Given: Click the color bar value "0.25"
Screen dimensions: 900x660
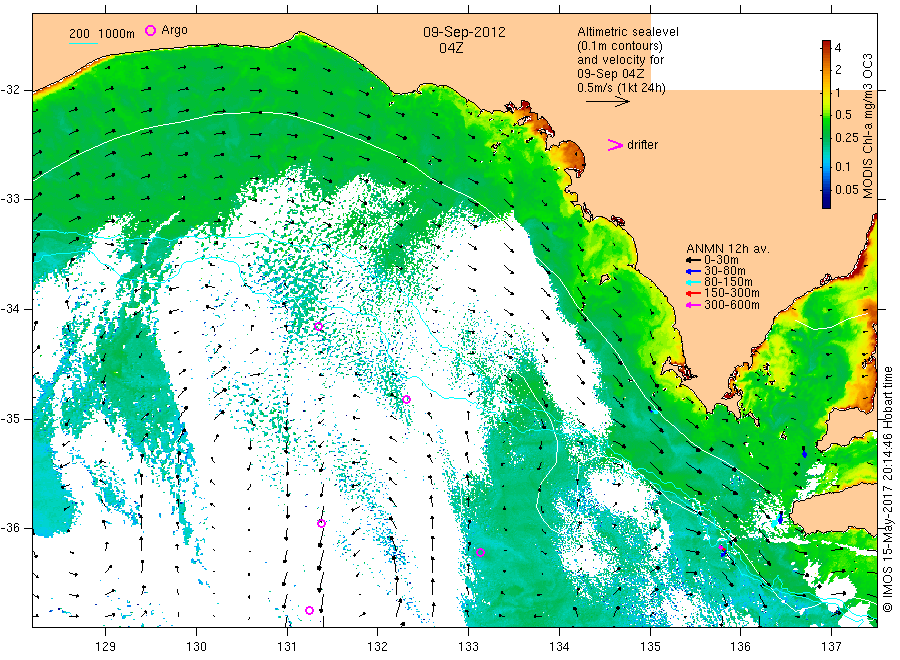Looking at the screenshot, I should (847, 138).
